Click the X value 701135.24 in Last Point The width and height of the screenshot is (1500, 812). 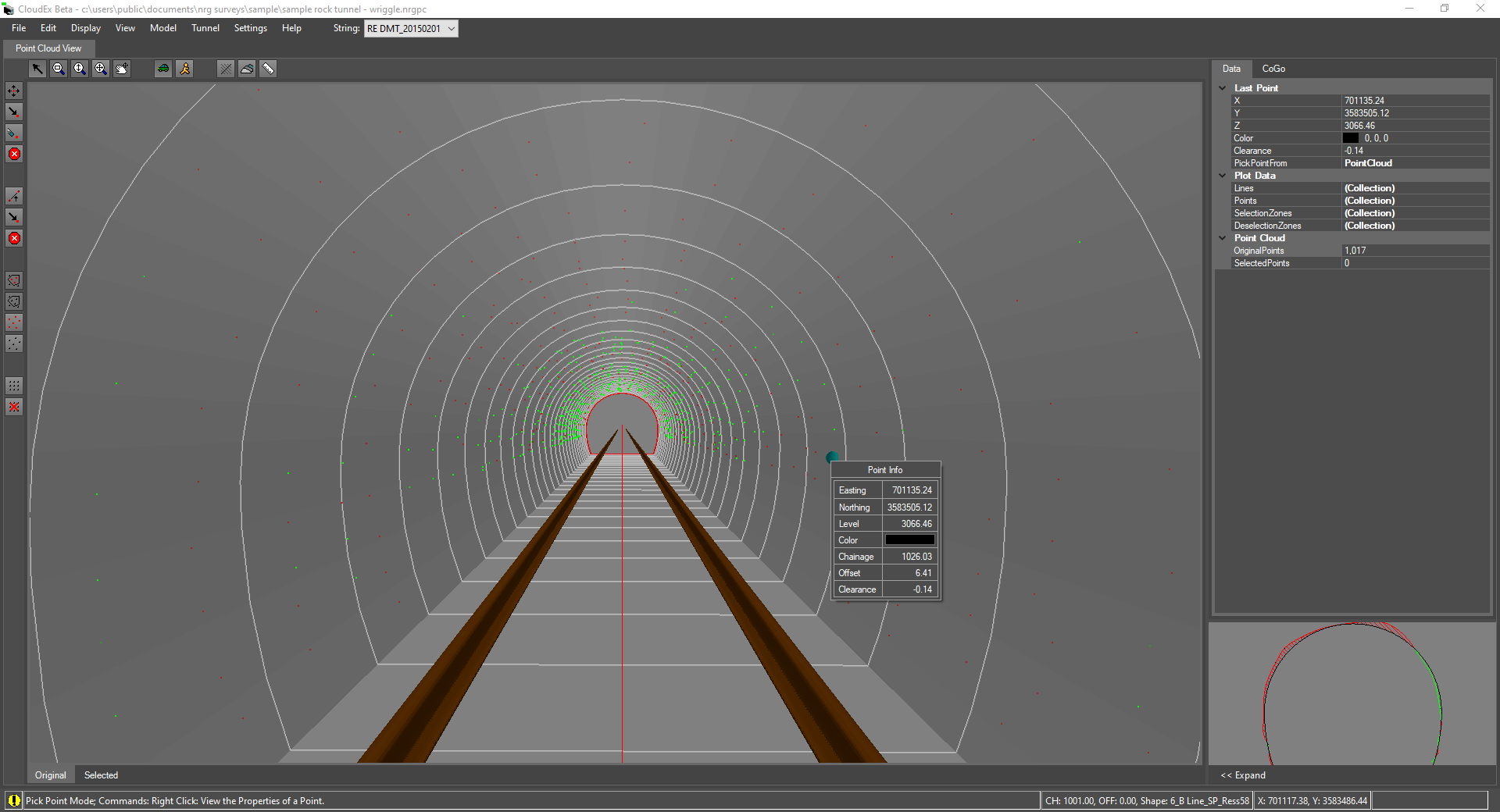point(1416,101)
